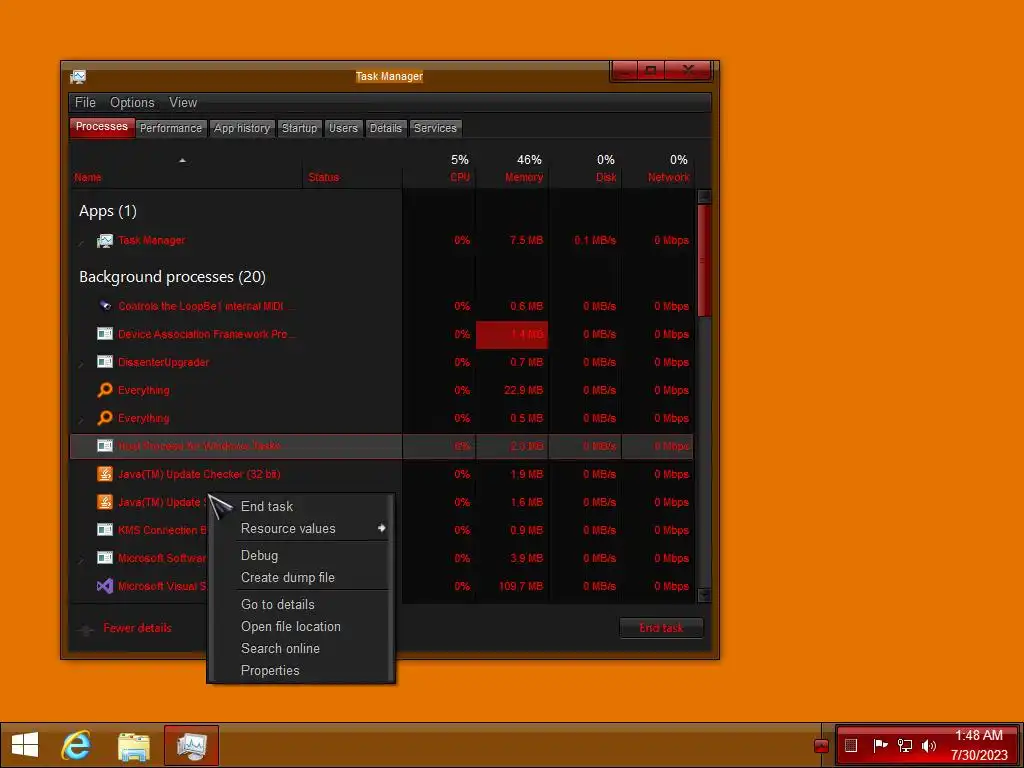The height and width of the screenshot is (768, 1024).
Task: Click the process list scrollbar thumb
Action: click(x=704, y=260)
